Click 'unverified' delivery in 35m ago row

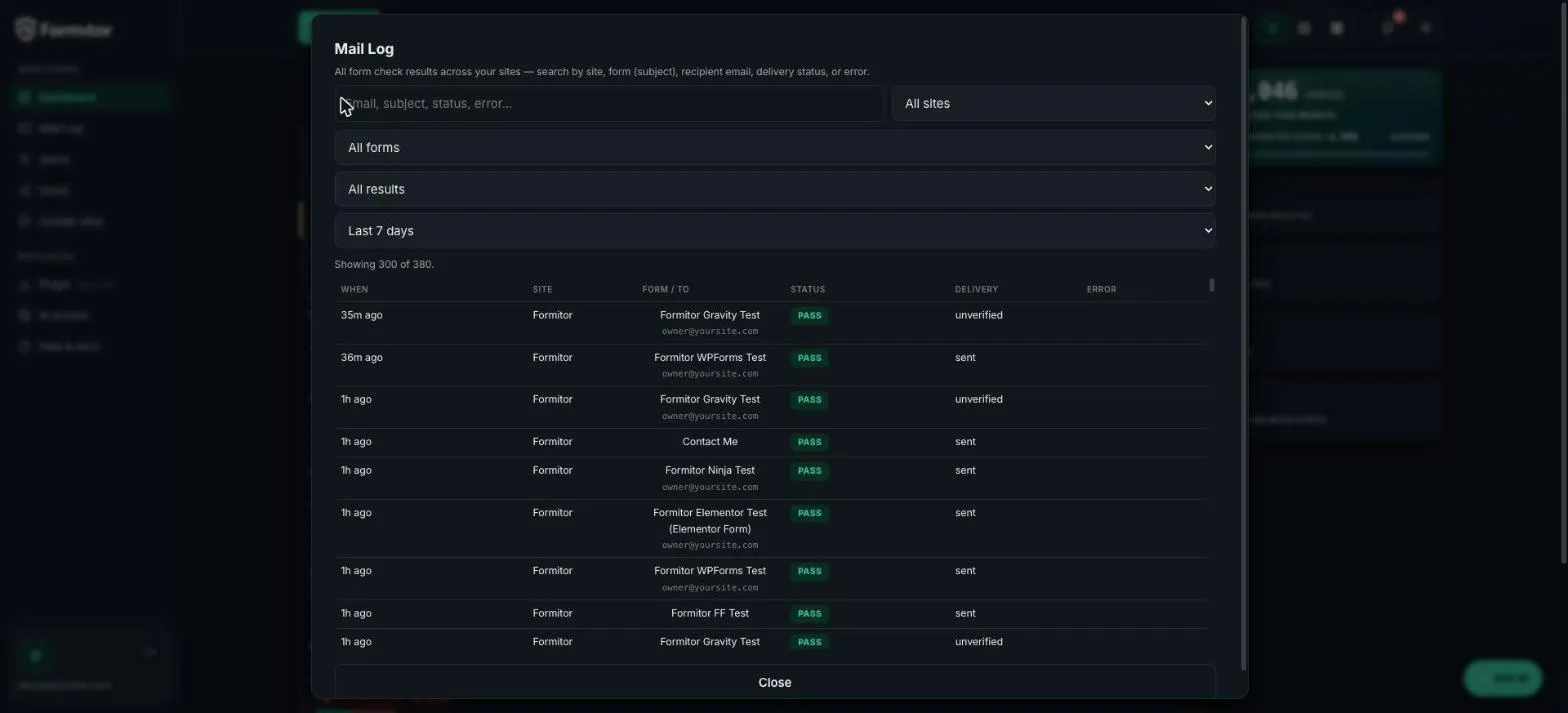point(978,315)
